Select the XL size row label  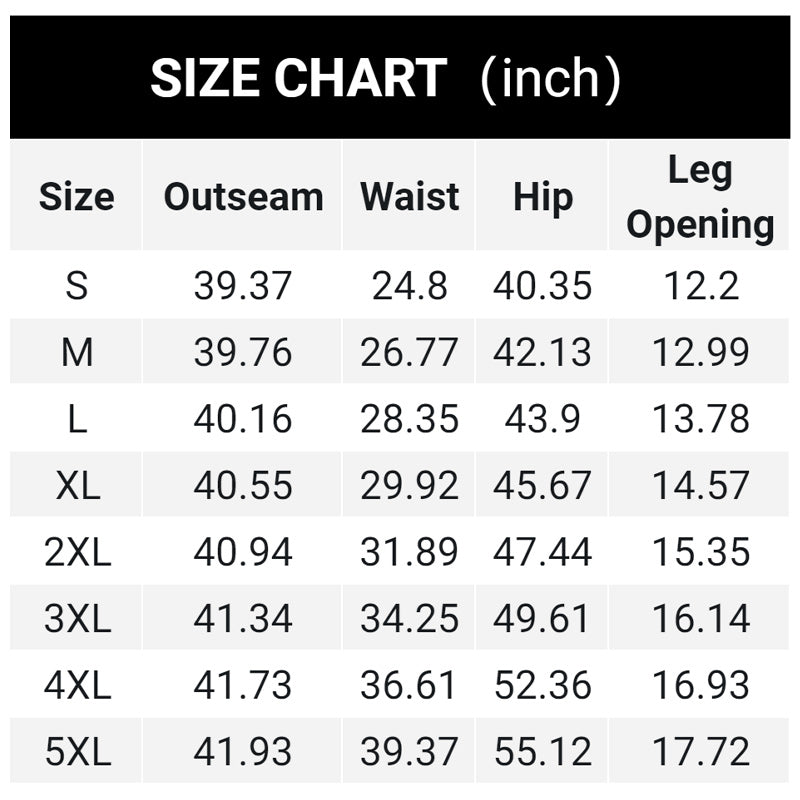point(77,485)
